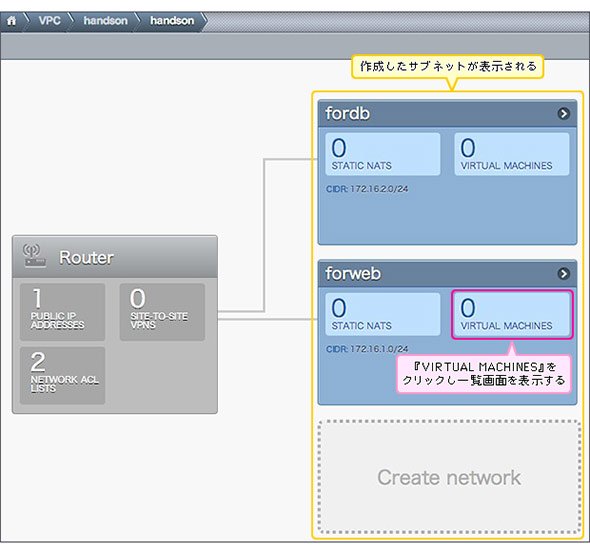Go to the home breadcrumb icon

pos(12,21)
